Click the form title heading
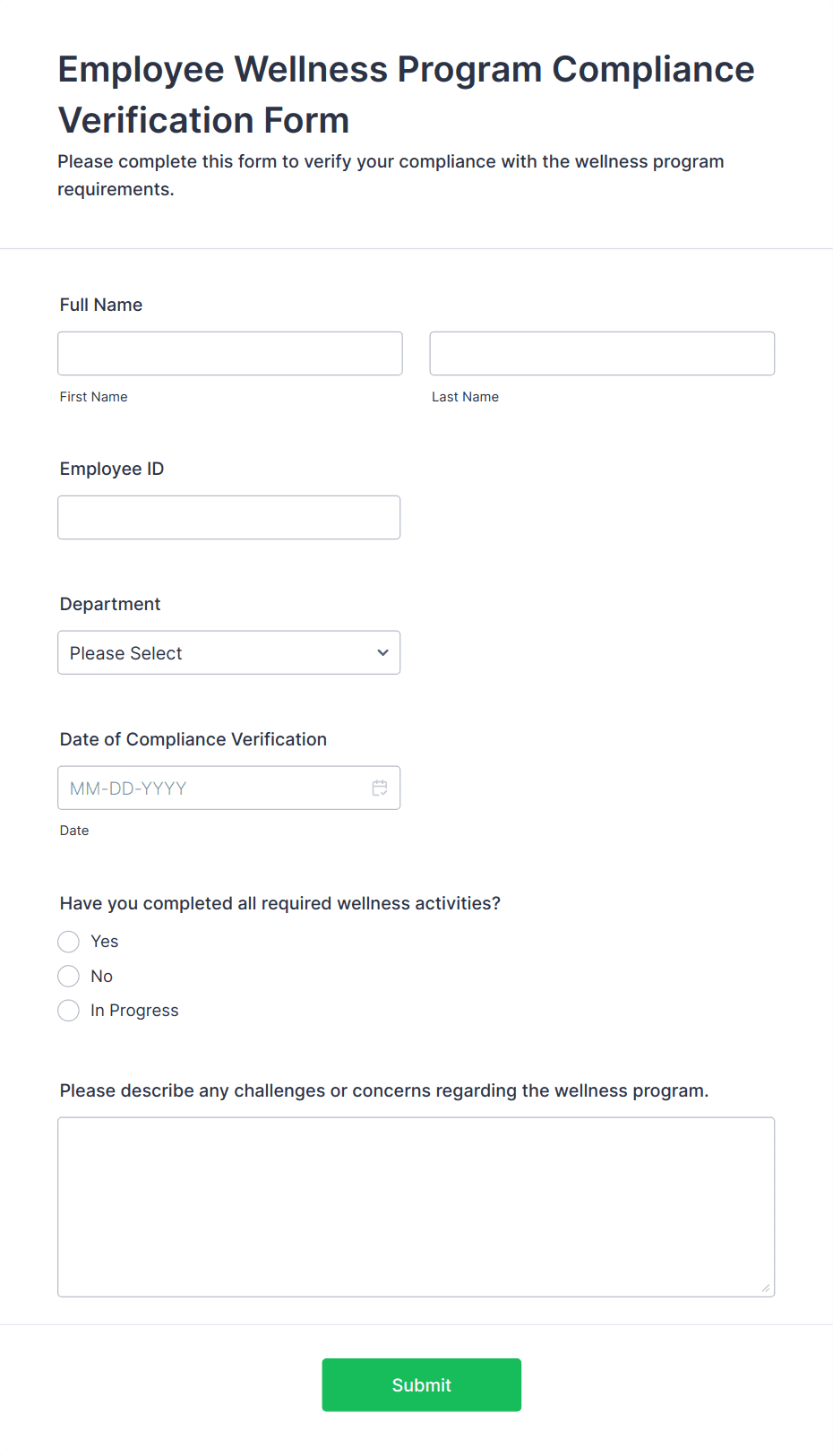This screenshot has width=833, height=1456. 407,94
